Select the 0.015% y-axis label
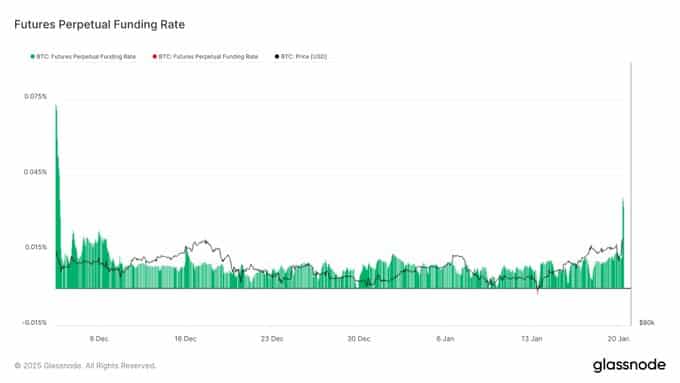Screen dimensions: 680x383 point(36,247)
